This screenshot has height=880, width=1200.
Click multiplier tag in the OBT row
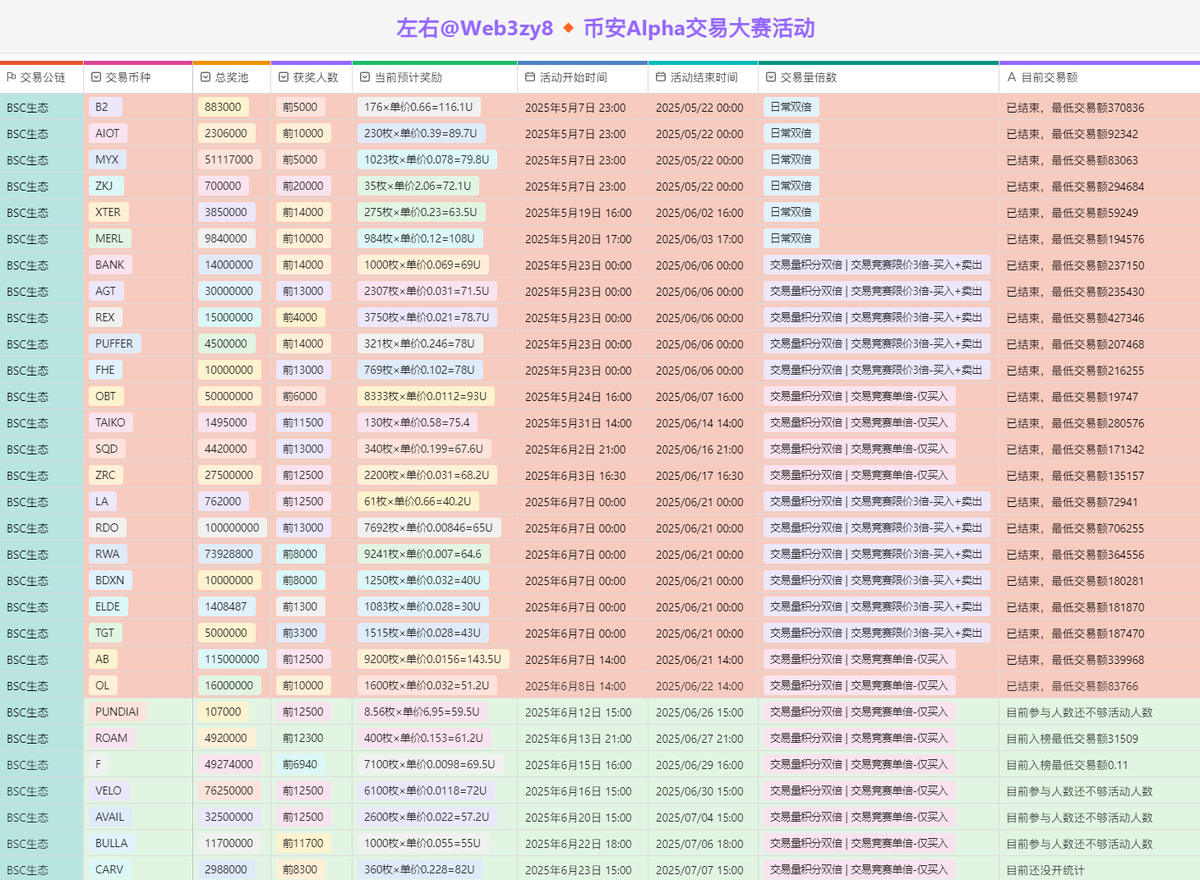pyautogui.click(x=860, y=397)
